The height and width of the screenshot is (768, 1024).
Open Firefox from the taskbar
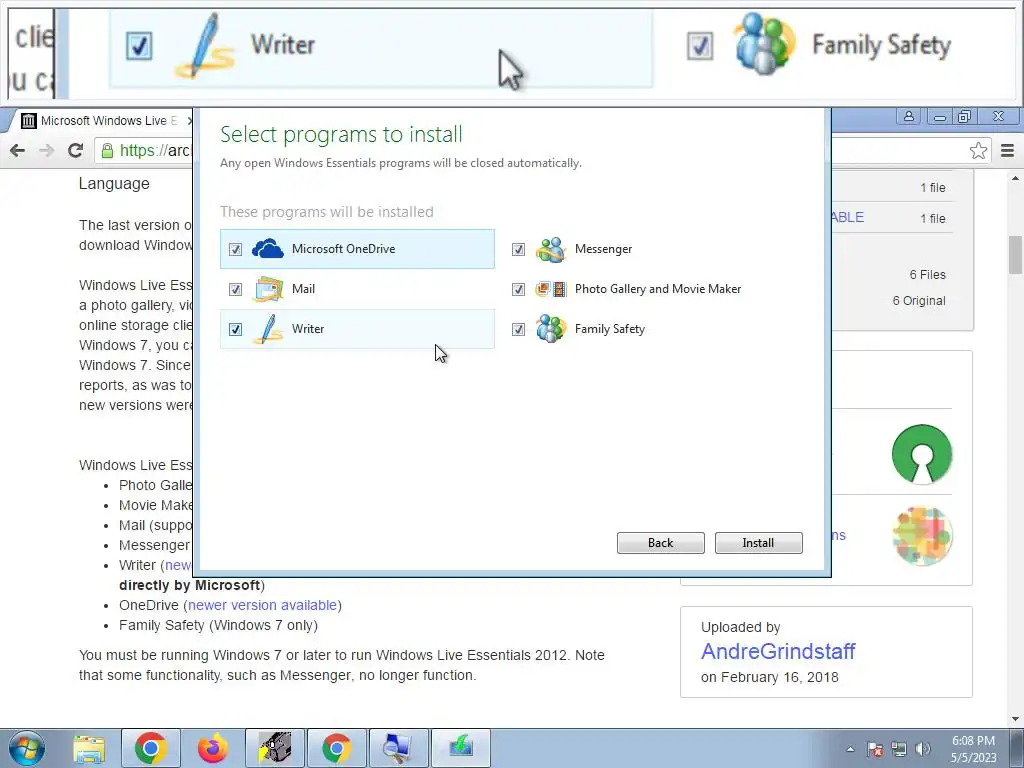(x=213, y=748)
